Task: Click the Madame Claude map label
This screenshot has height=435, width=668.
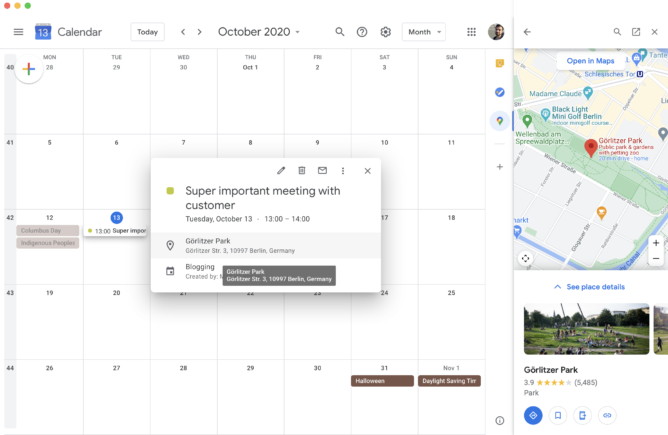Action: point(555,93)
